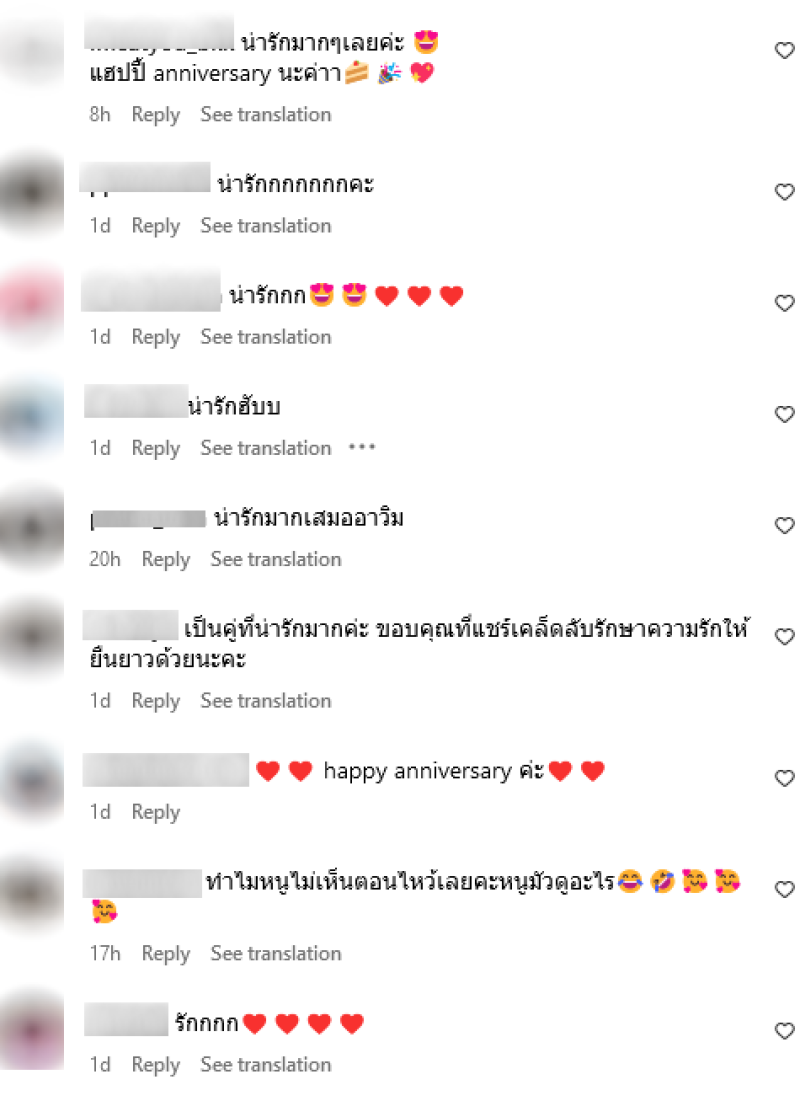This screenshot has height=1117, width=800.
Task: See translation of the 17h comment
Action: tap(276, 954)
